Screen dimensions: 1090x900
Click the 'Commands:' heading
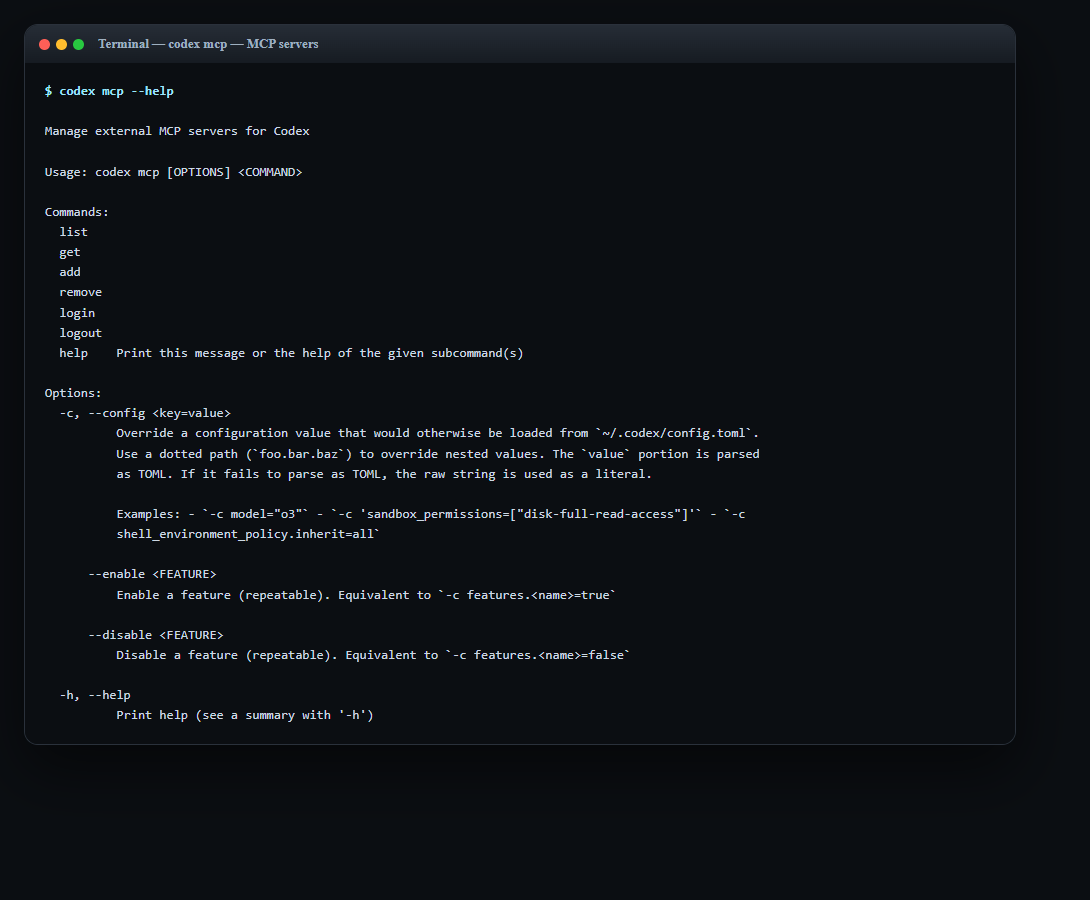tap(76, 212)
